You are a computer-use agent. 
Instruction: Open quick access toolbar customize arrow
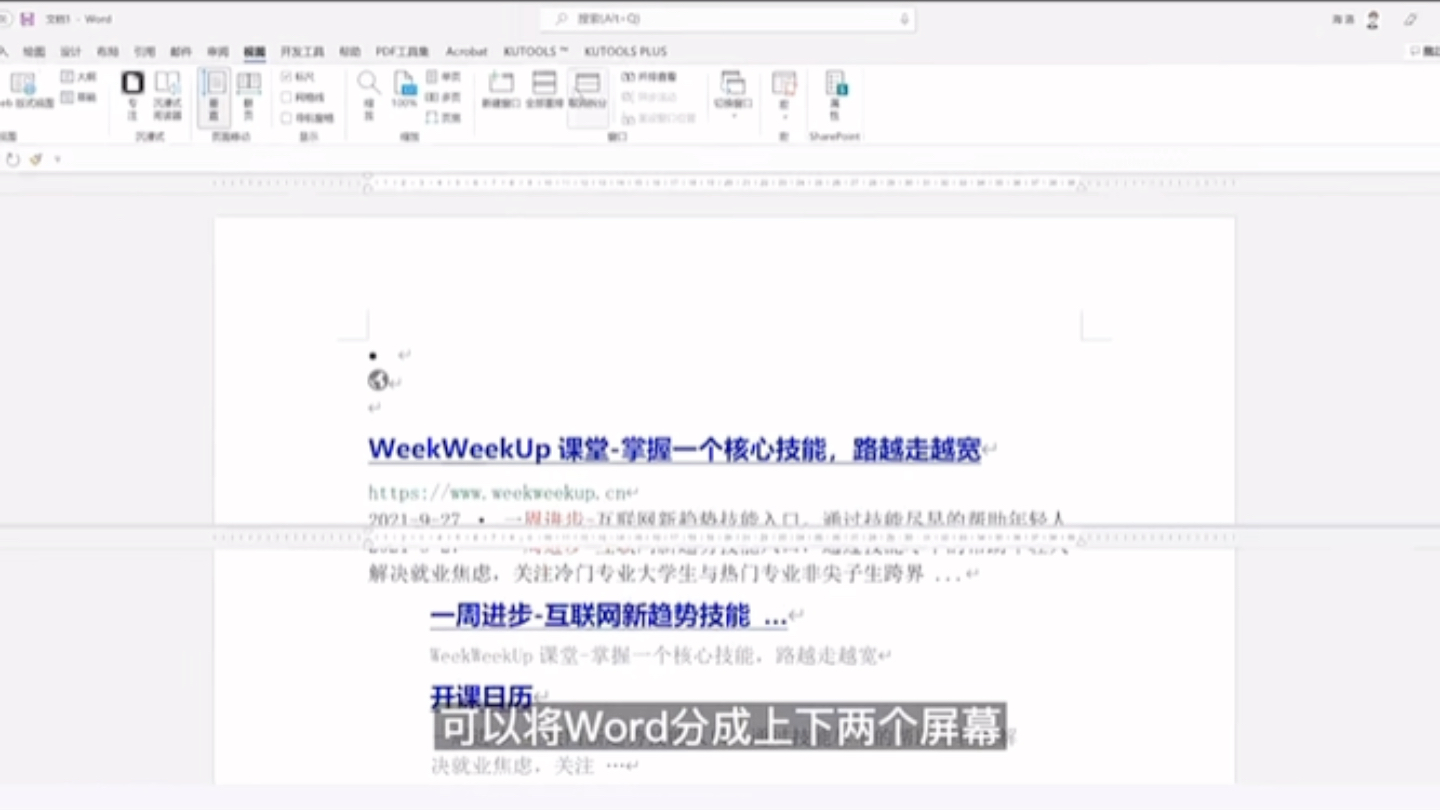57,159
